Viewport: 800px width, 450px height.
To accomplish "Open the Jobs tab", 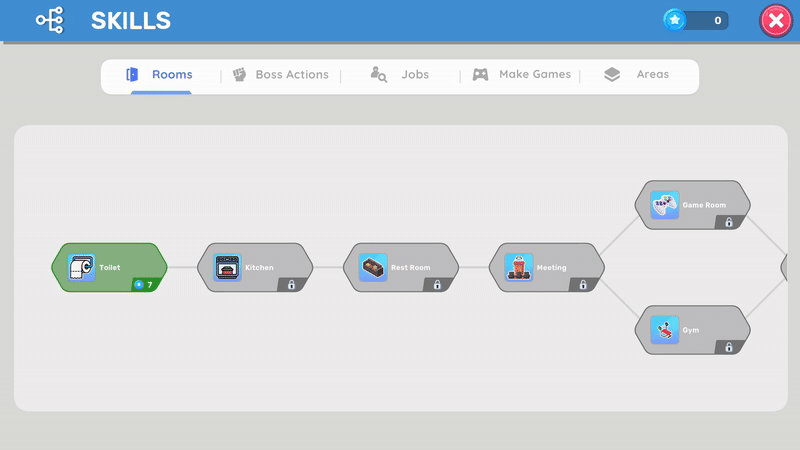I will tap(401, 75).
